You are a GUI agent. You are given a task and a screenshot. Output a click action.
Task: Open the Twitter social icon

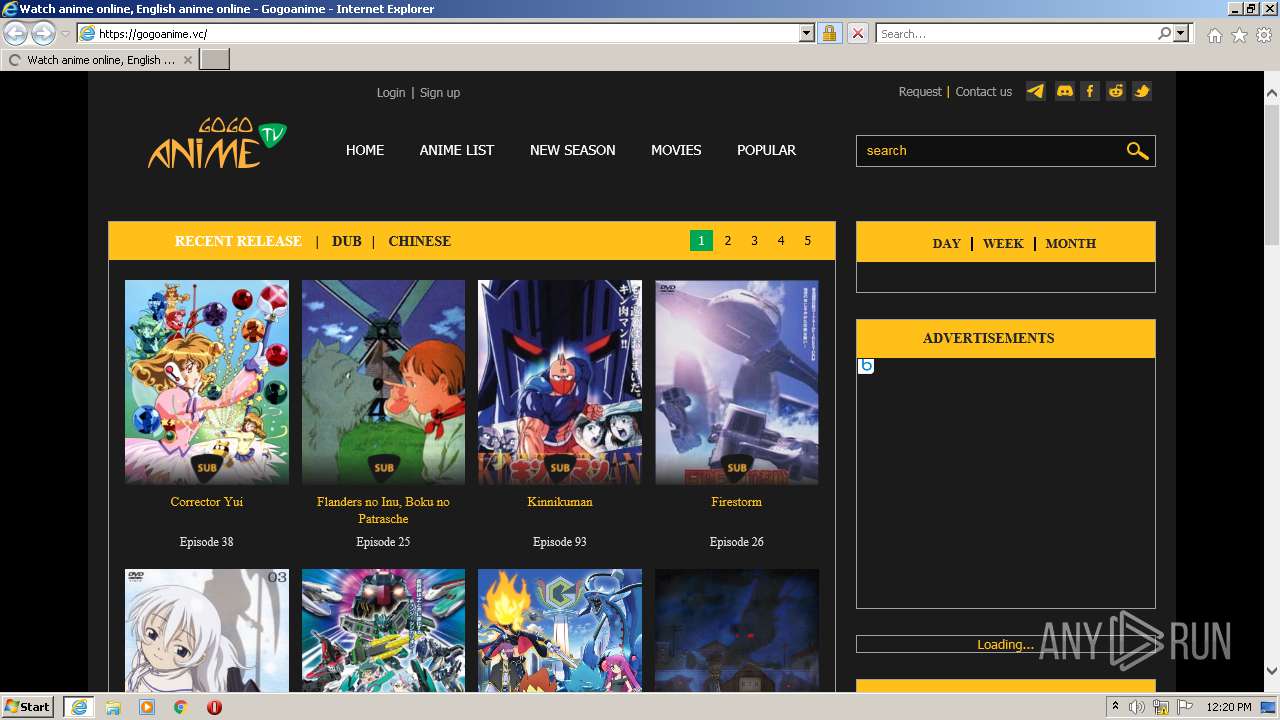click(1142, 91)
